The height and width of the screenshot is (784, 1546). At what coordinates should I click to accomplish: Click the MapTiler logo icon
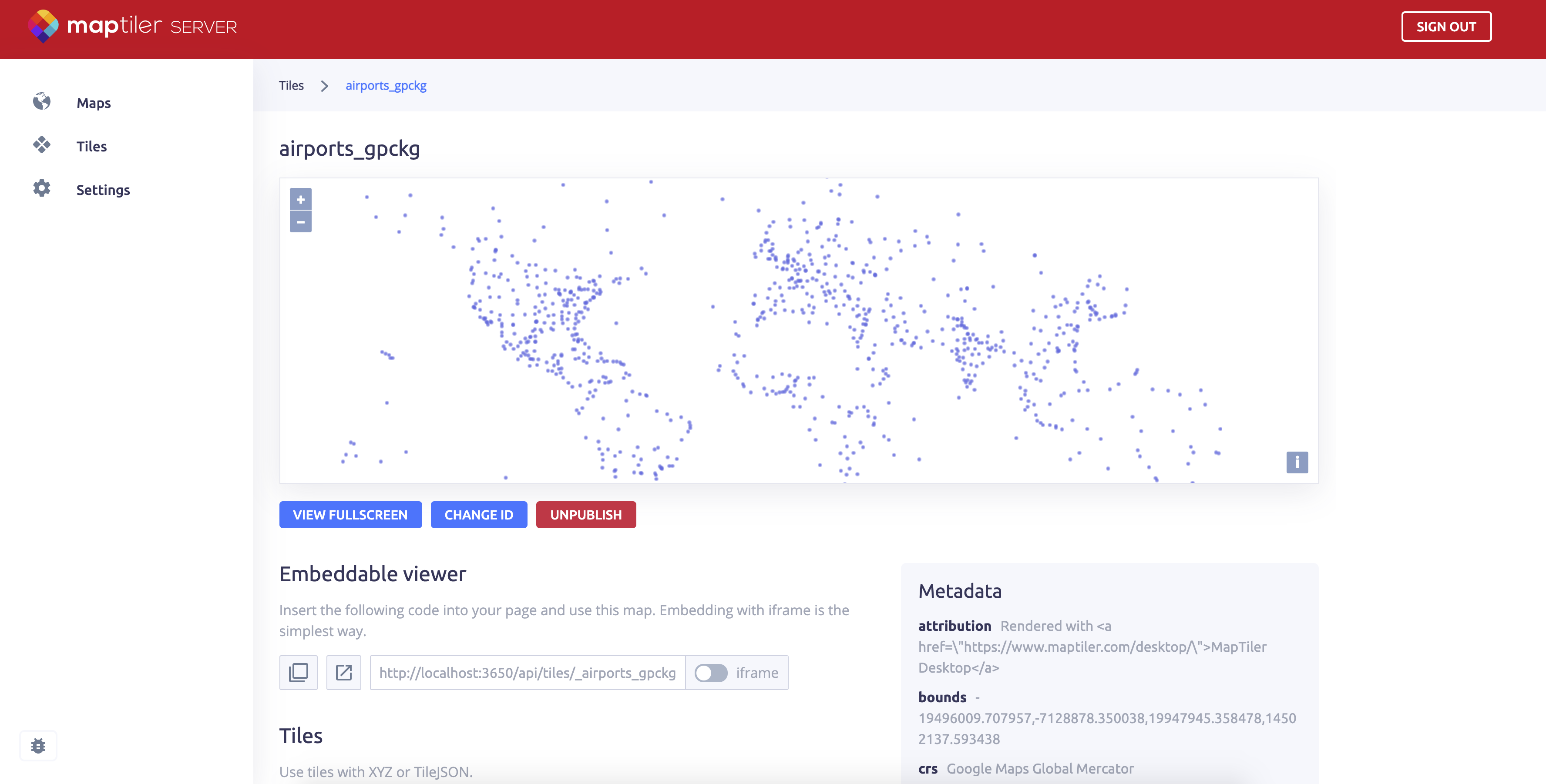pyautogui.click(x=43, y=27)
